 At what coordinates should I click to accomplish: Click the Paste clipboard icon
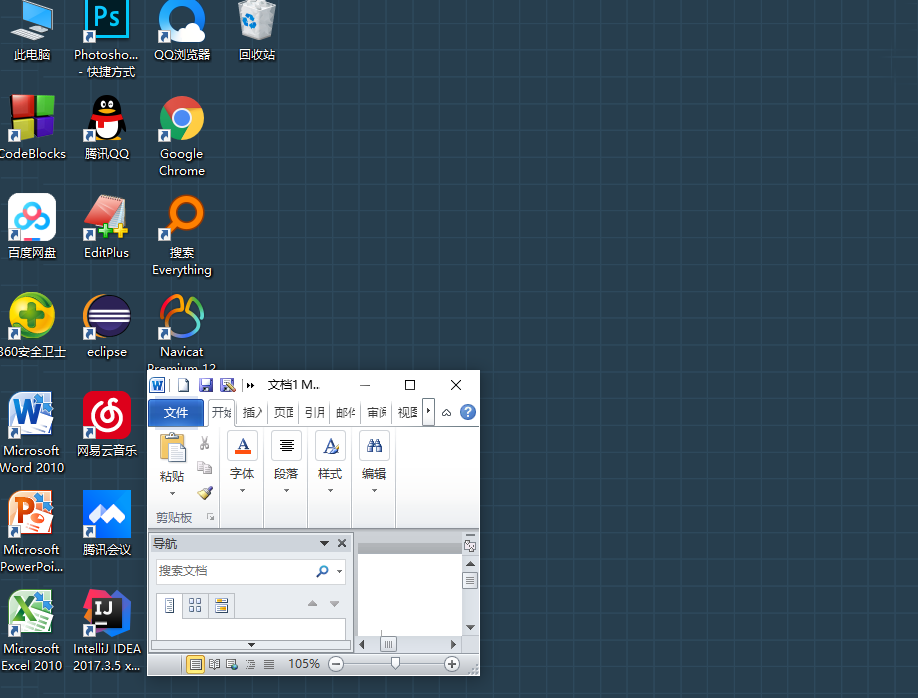click(x=173, y=447)
